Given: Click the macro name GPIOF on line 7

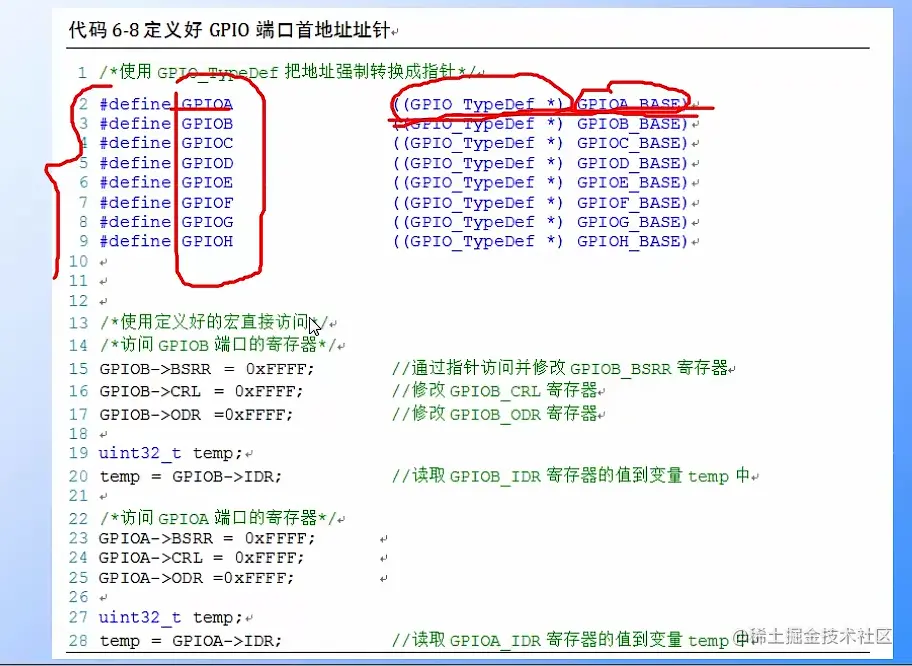Looking at the screenshot, I should [x=207, y=203].
